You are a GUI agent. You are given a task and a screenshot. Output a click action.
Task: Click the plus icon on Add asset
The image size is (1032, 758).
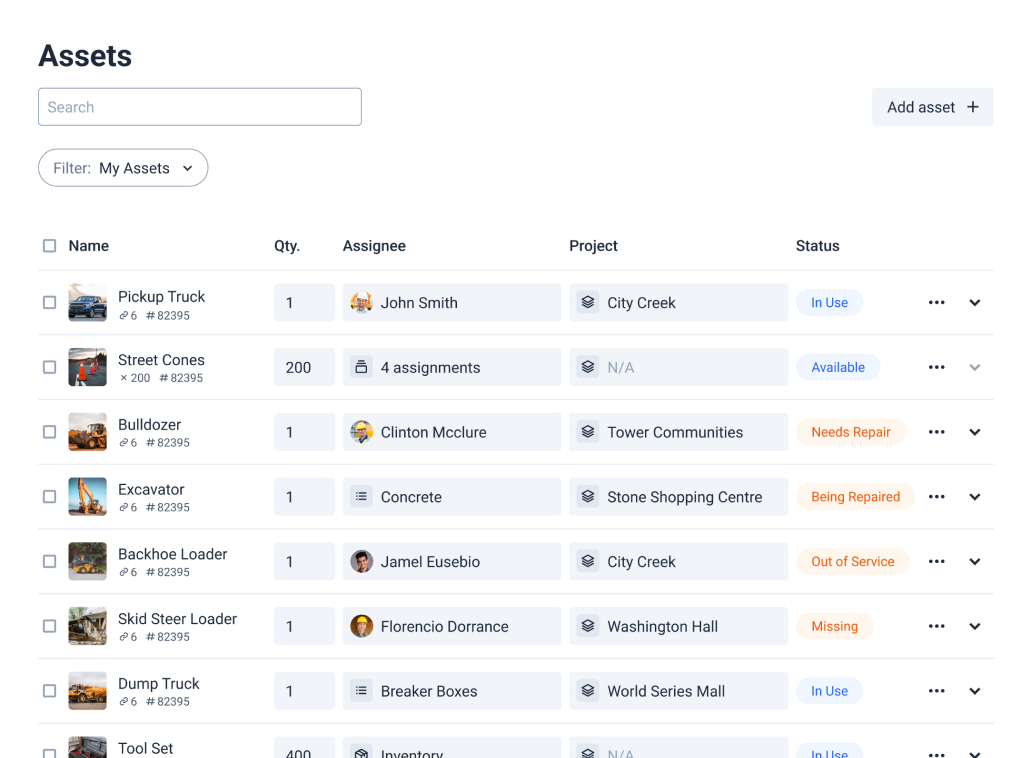[972, 107]
